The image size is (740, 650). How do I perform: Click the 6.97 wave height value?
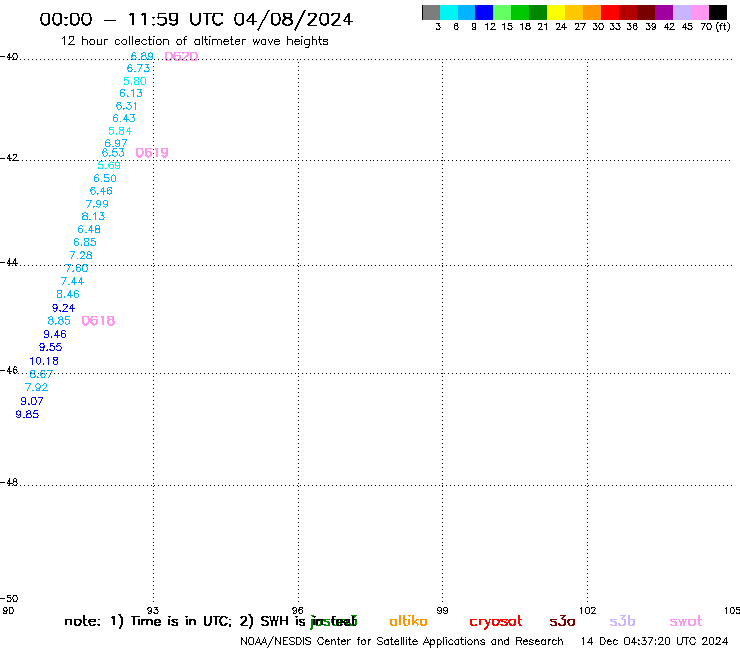116,143
